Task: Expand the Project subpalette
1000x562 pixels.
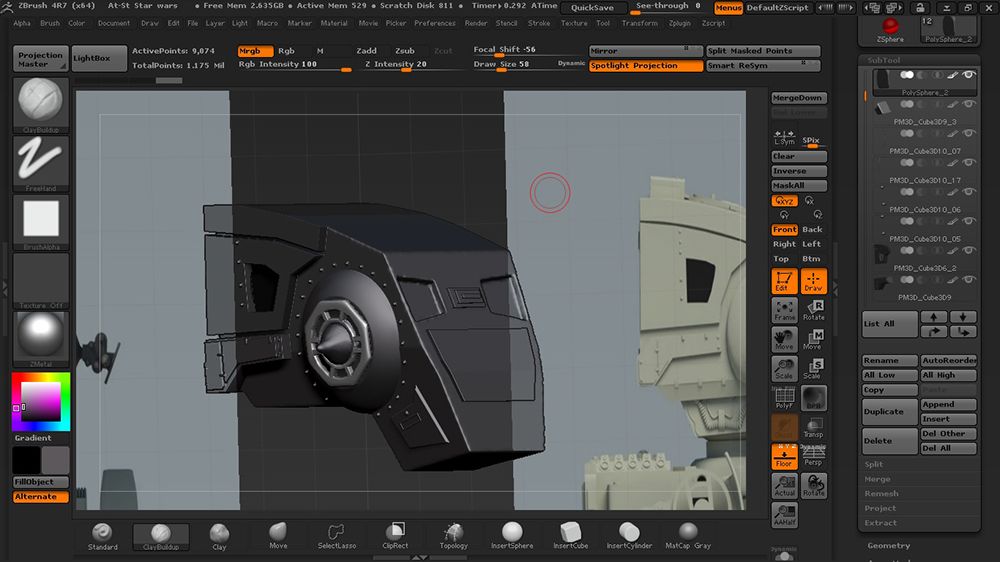Action: tap(881, 508)
